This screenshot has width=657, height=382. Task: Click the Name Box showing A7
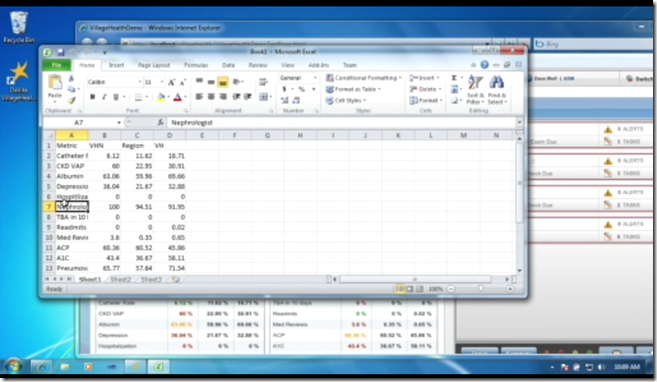pyautogui.click(x=79, y=122)
